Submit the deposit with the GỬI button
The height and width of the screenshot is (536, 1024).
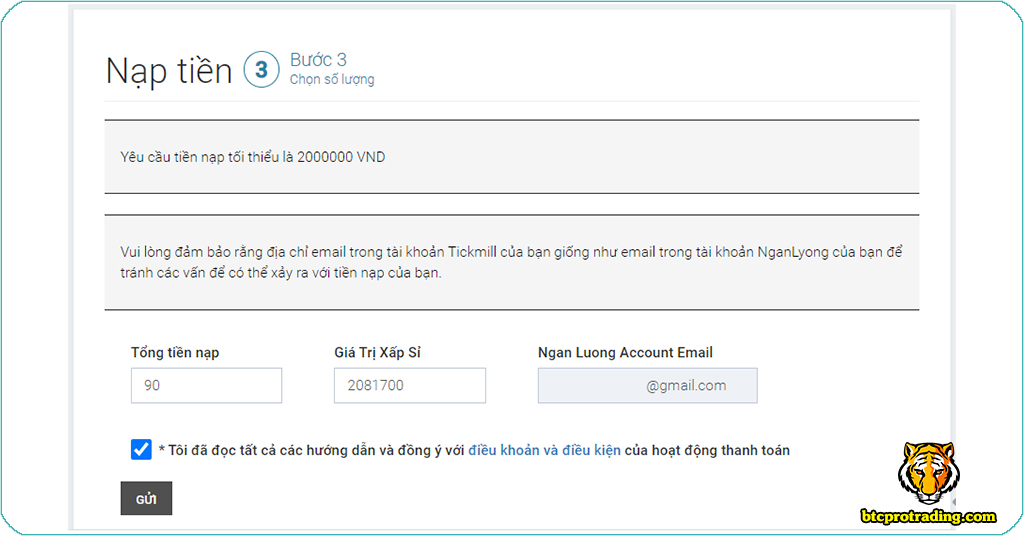tap(146, 498)
